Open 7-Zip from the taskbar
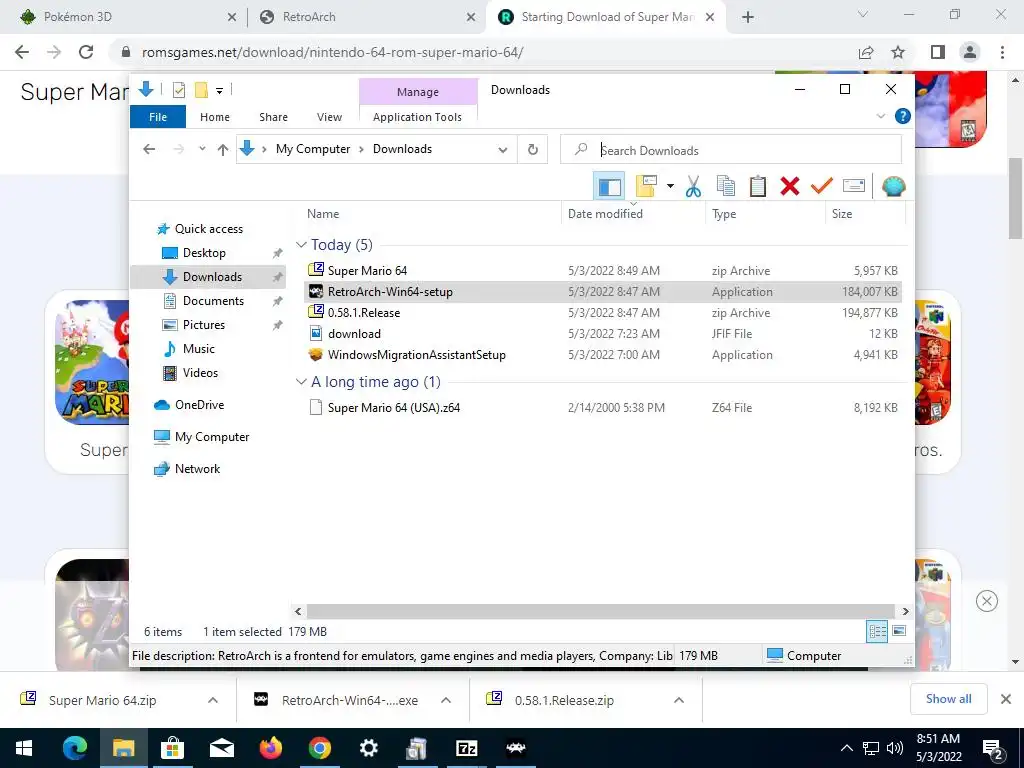 point(466,748)
